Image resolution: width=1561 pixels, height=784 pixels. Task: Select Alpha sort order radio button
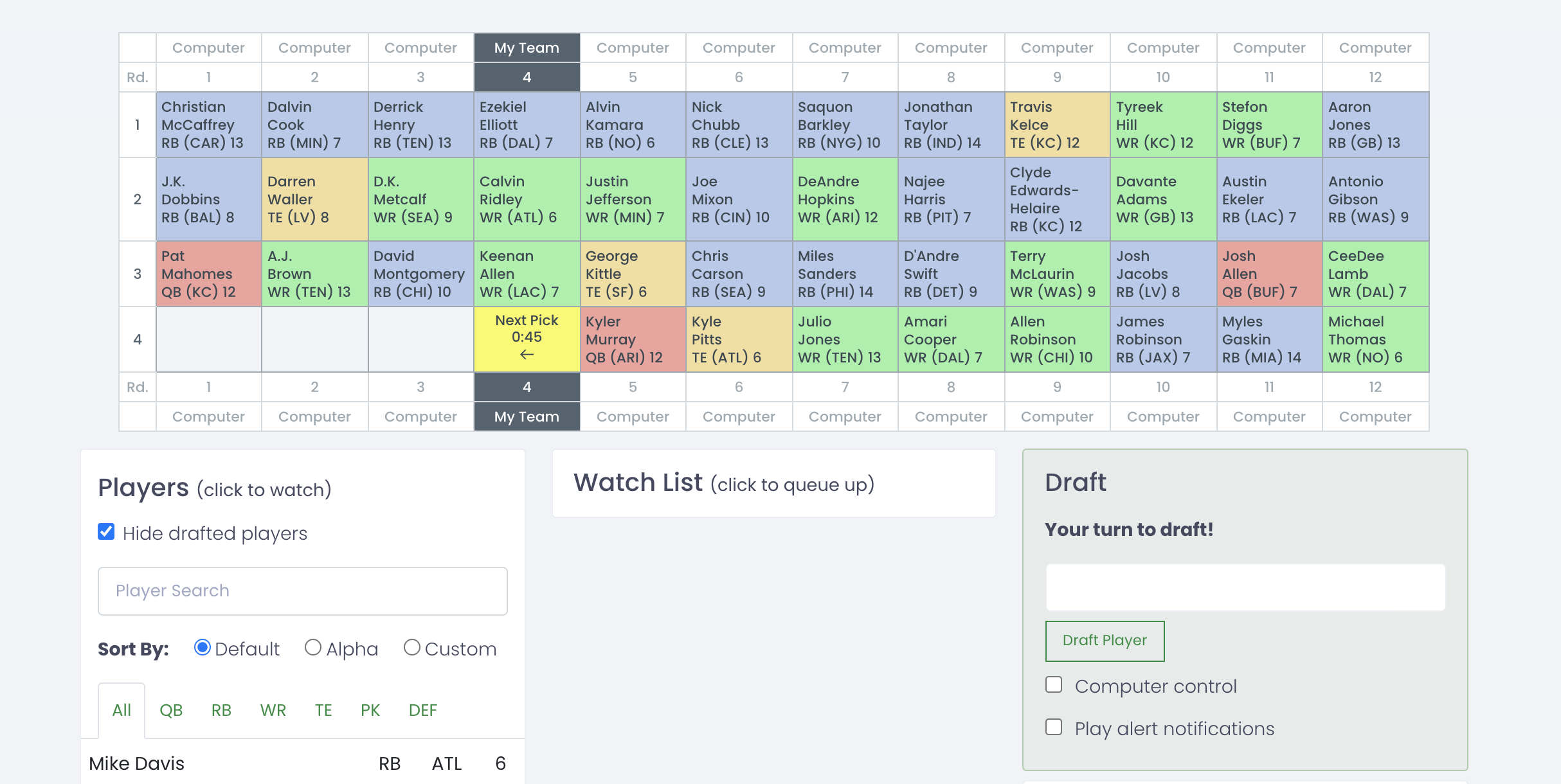point(312,649)
